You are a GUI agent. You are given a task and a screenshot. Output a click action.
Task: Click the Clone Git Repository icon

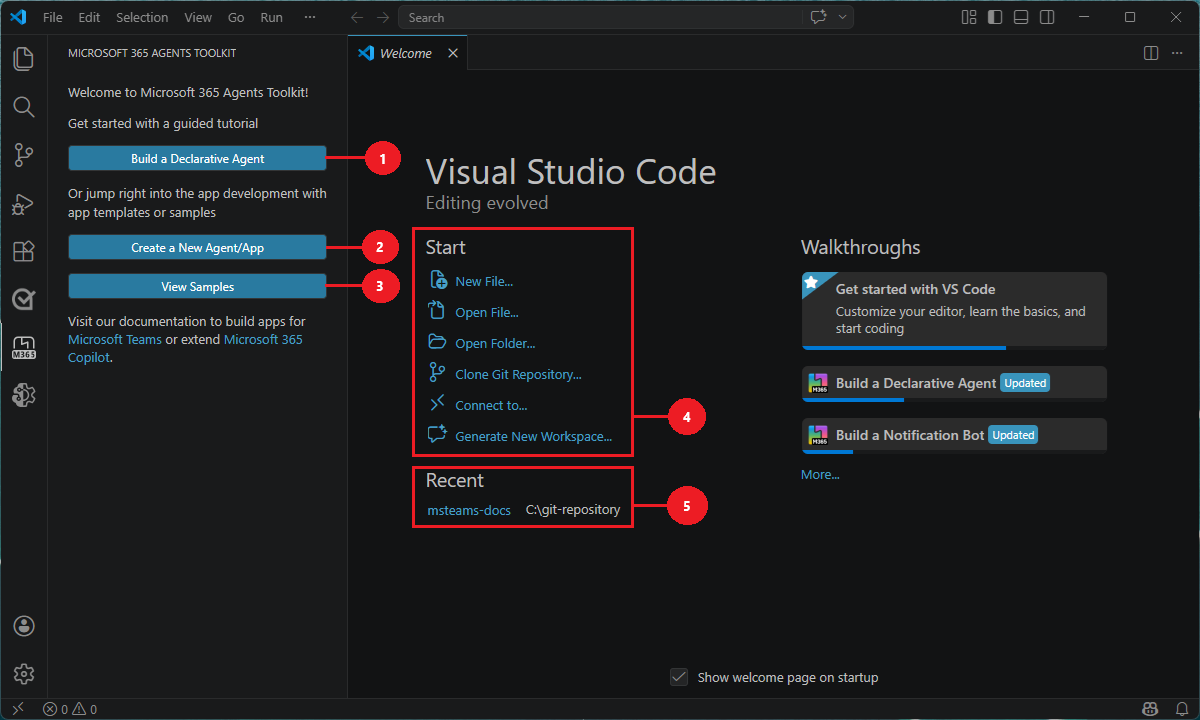437,373
